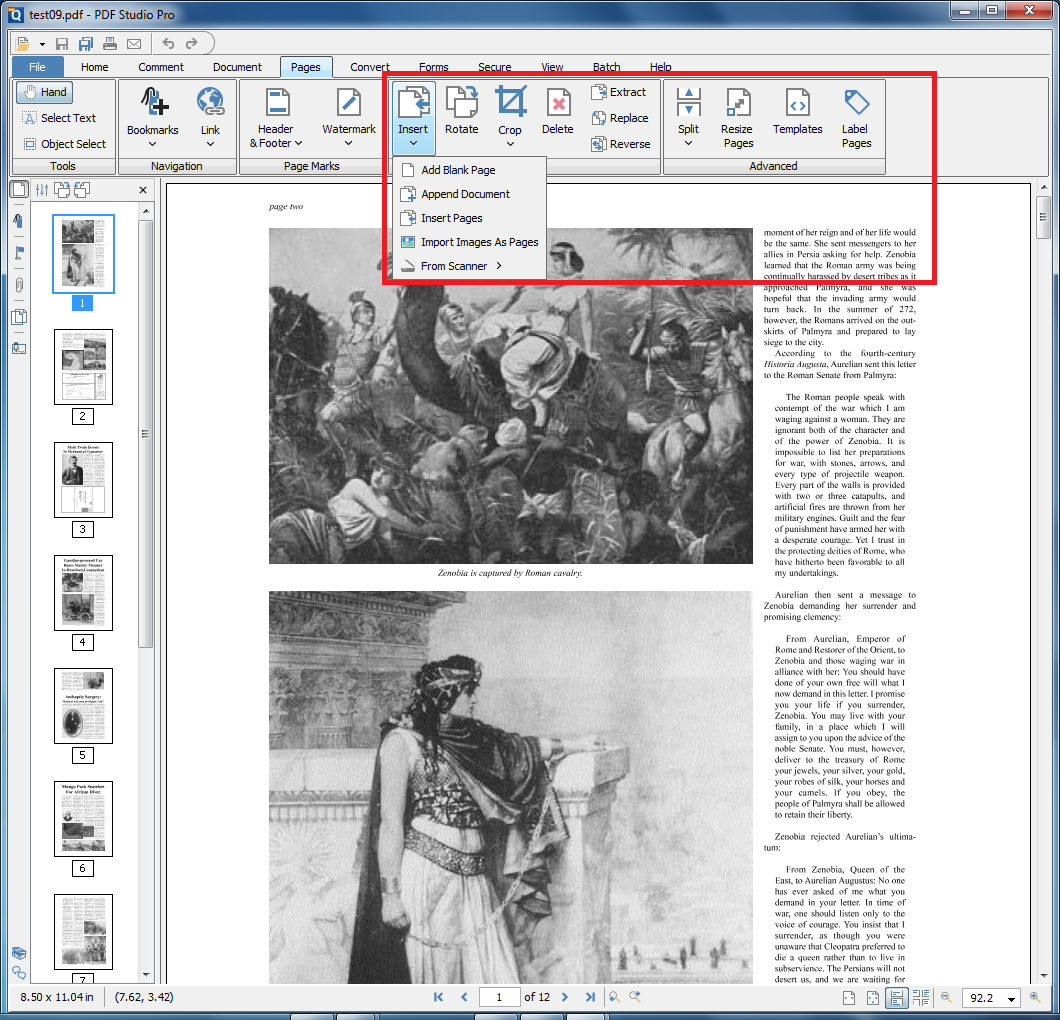
Task: Click the Label Pages tool
Action: coord(856,118)
